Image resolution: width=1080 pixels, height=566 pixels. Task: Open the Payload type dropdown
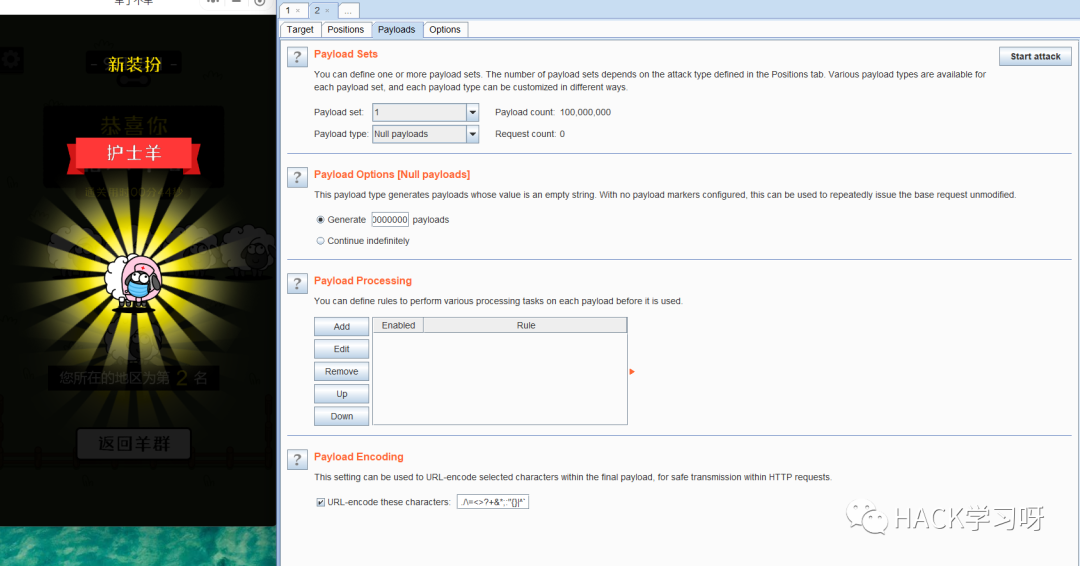pos(472,134)
